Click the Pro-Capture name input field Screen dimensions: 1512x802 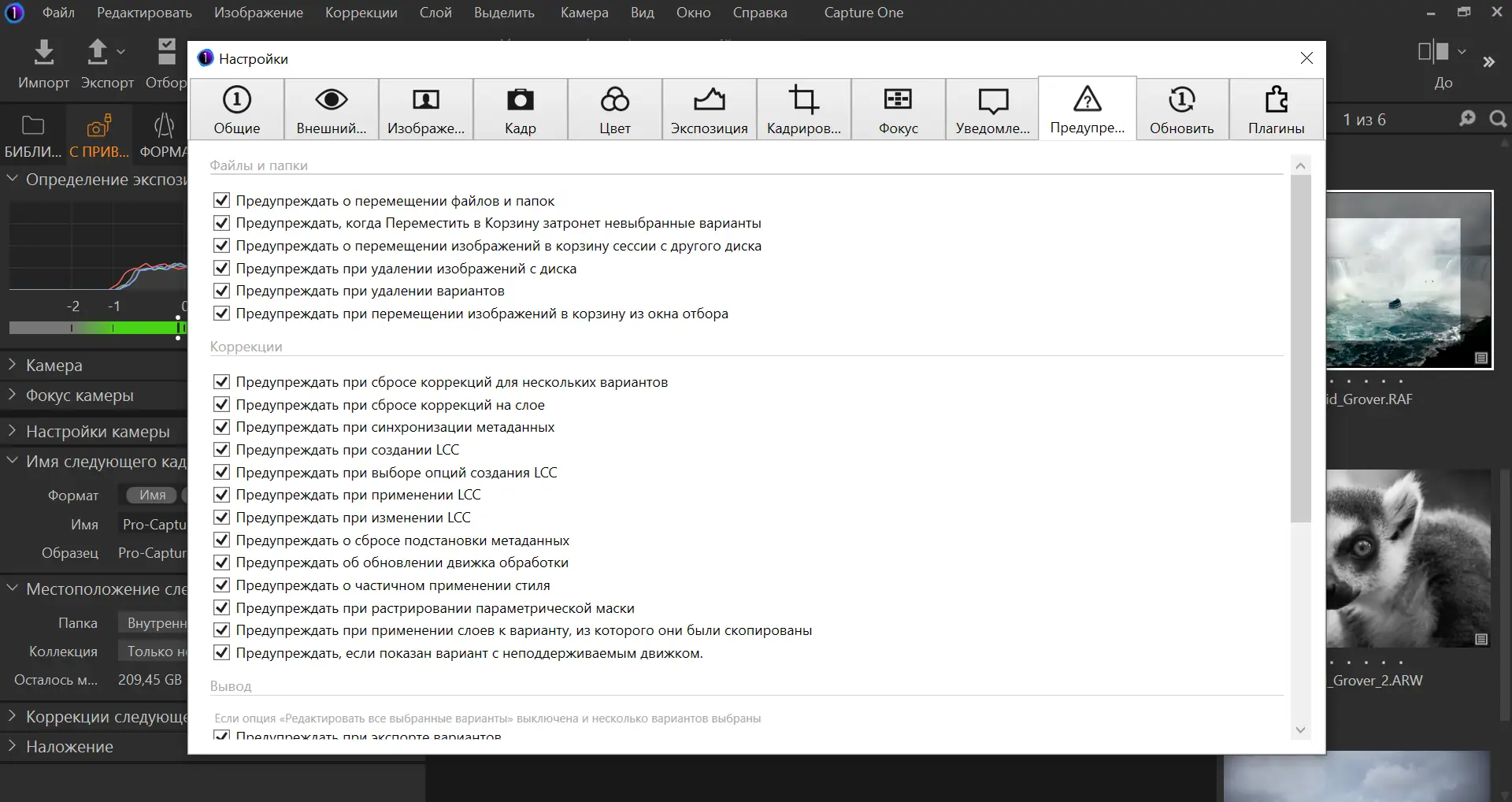click(x=154, y=525)
